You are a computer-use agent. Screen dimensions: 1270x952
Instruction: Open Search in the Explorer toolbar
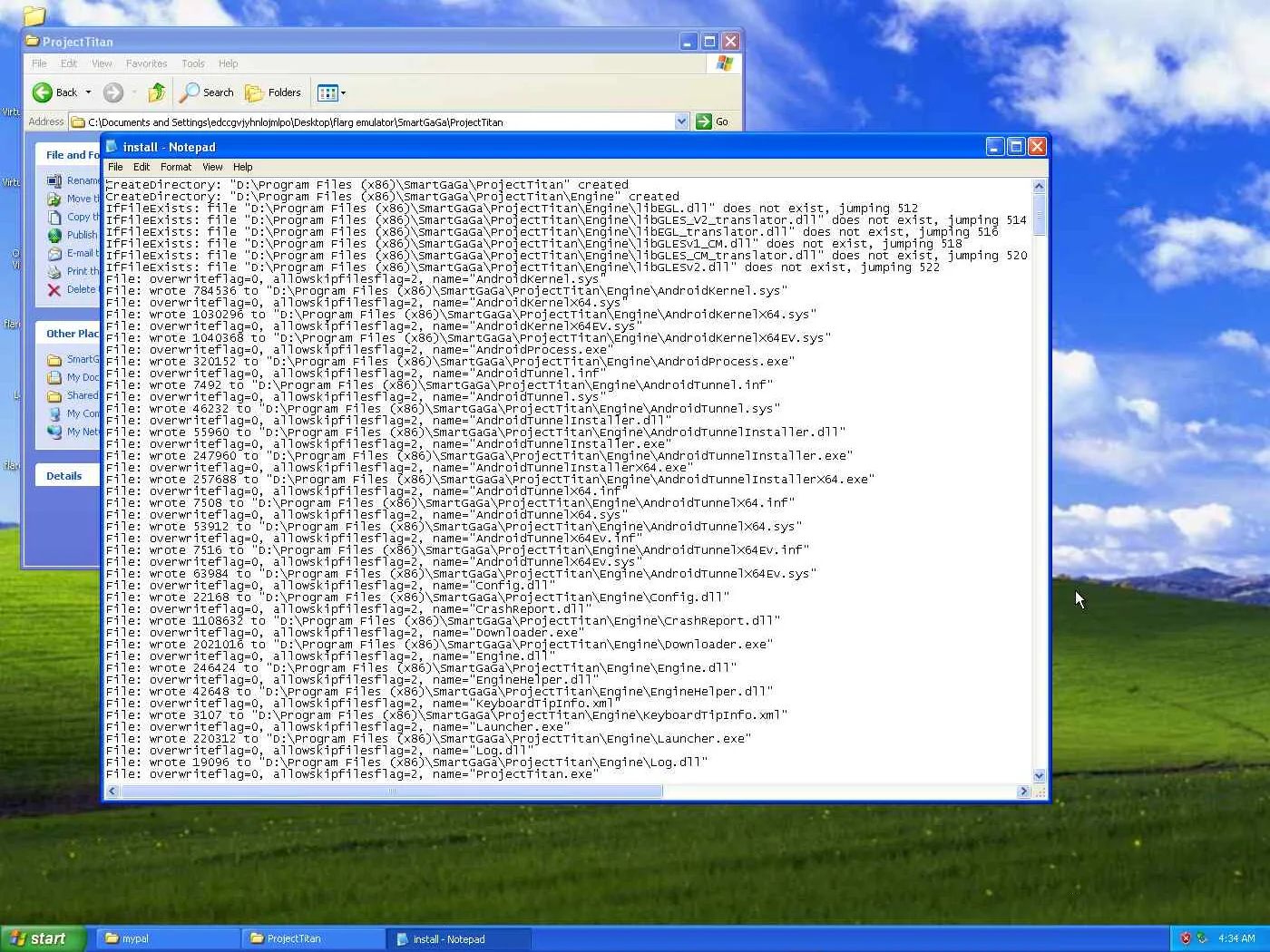coord(207,92)
